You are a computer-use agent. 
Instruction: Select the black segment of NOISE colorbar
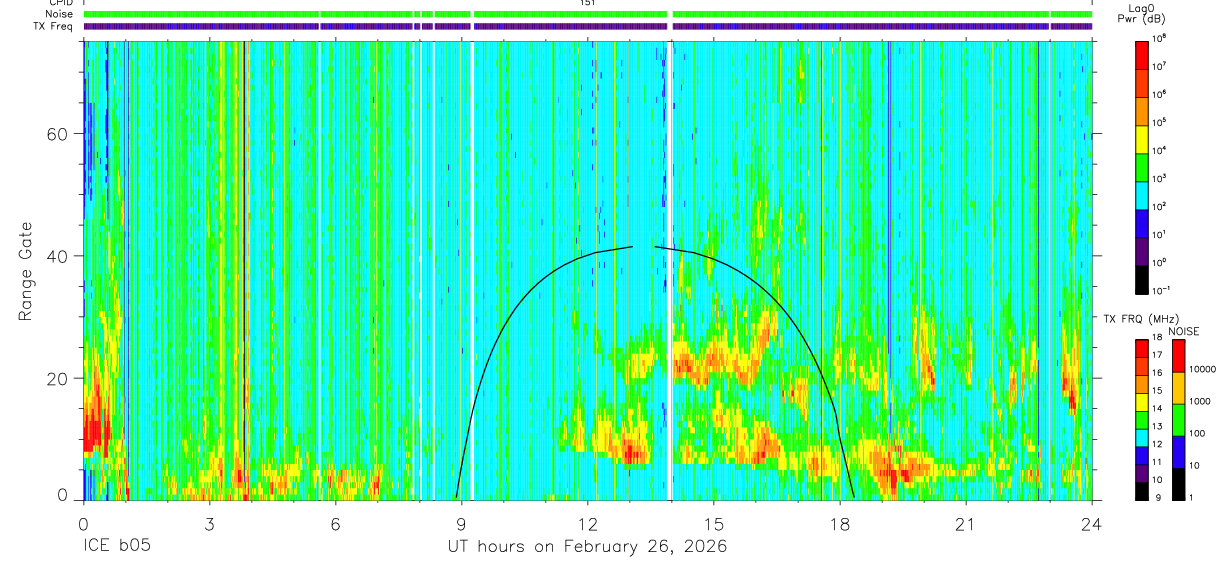click(x=1177, y=483)
